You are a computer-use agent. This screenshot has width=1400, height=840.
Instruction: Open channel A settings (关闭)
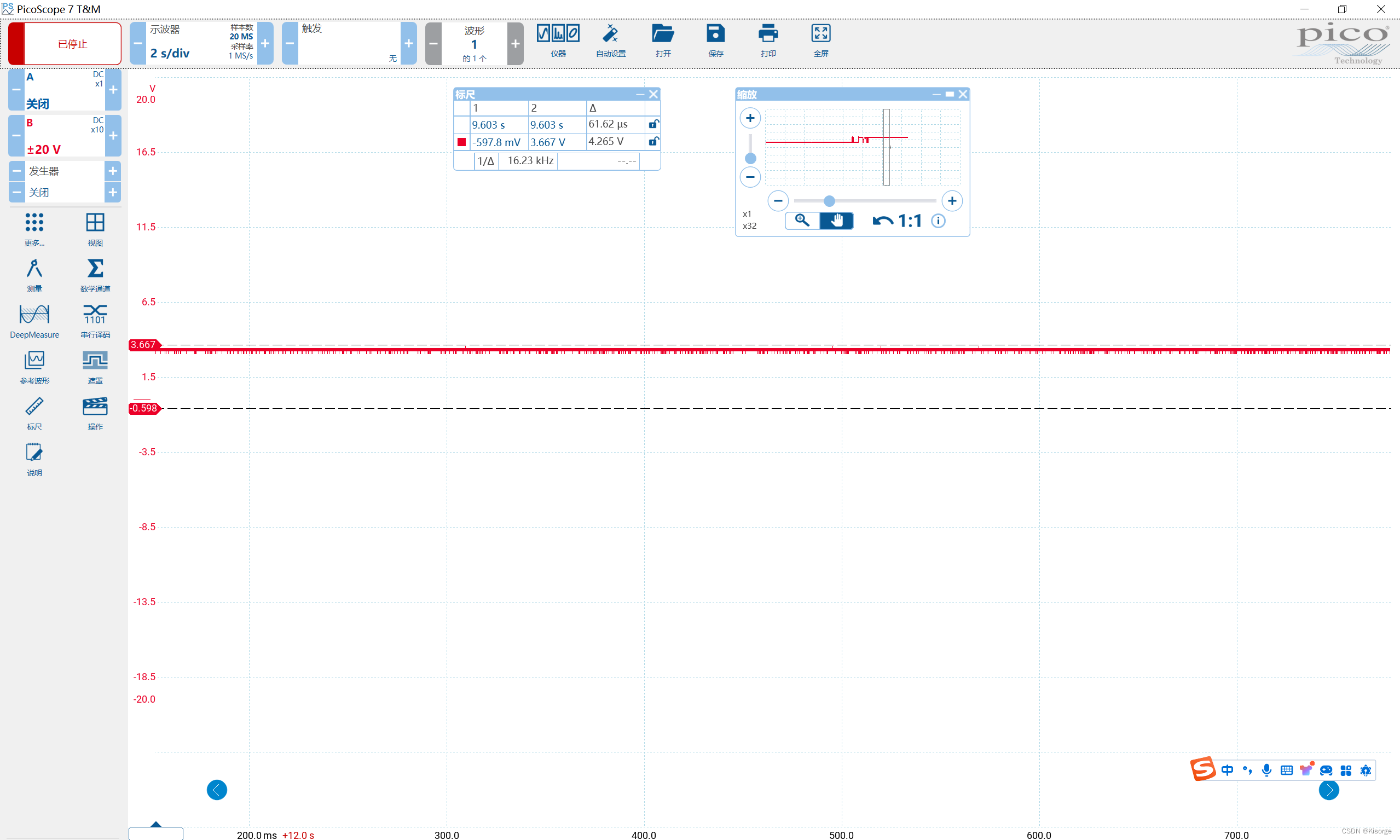pyautogui.click(x=65, y=90)
